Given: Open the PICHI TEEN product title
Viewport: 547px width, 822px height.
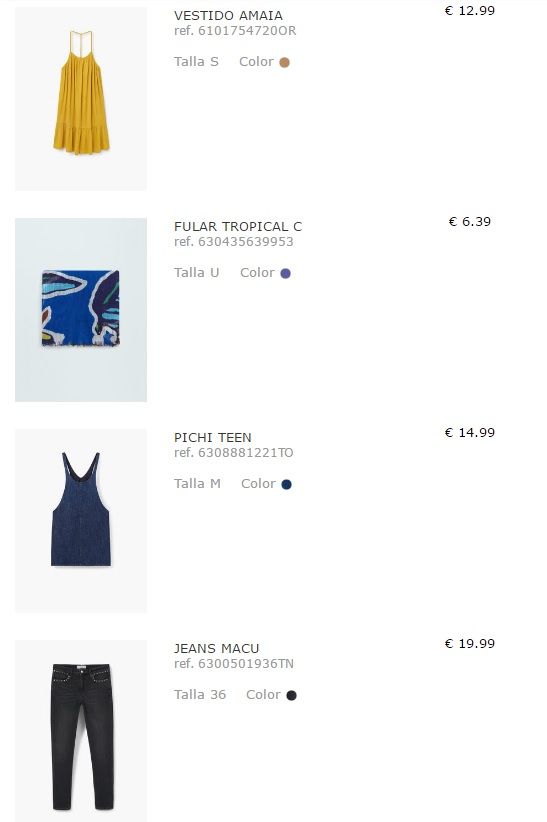Looking at the screenshot, I should tap(212, 437).
